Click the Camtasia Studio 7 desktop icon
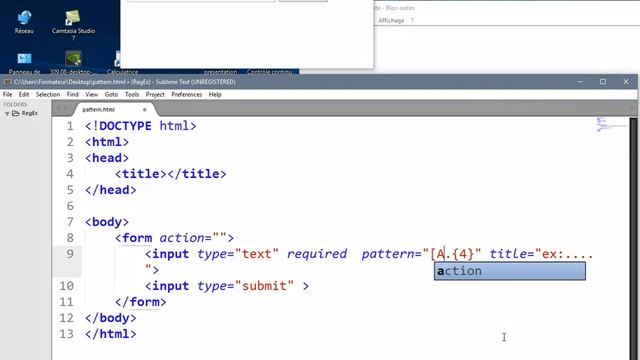The width and height of the screenshot is (640, 360). pyautogui.click(x=73, y=24)
